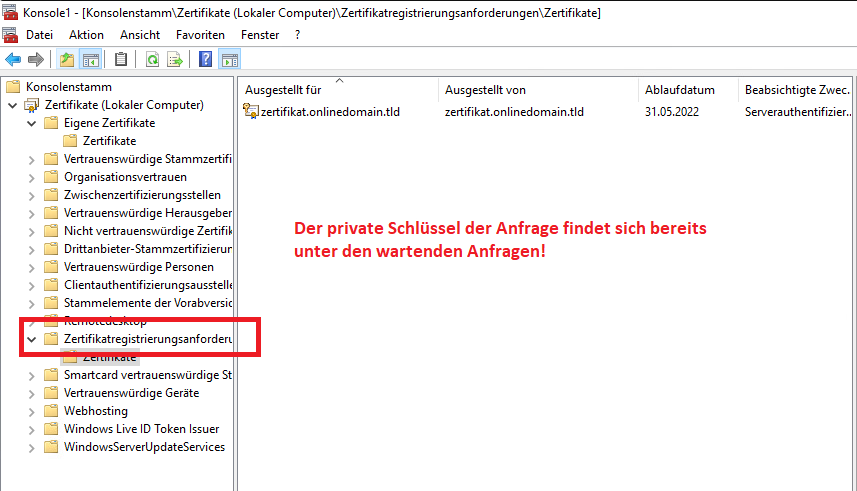Click the Up one level folder icon
This screenshot has height=491, width=857.
(x=67, y=59)
